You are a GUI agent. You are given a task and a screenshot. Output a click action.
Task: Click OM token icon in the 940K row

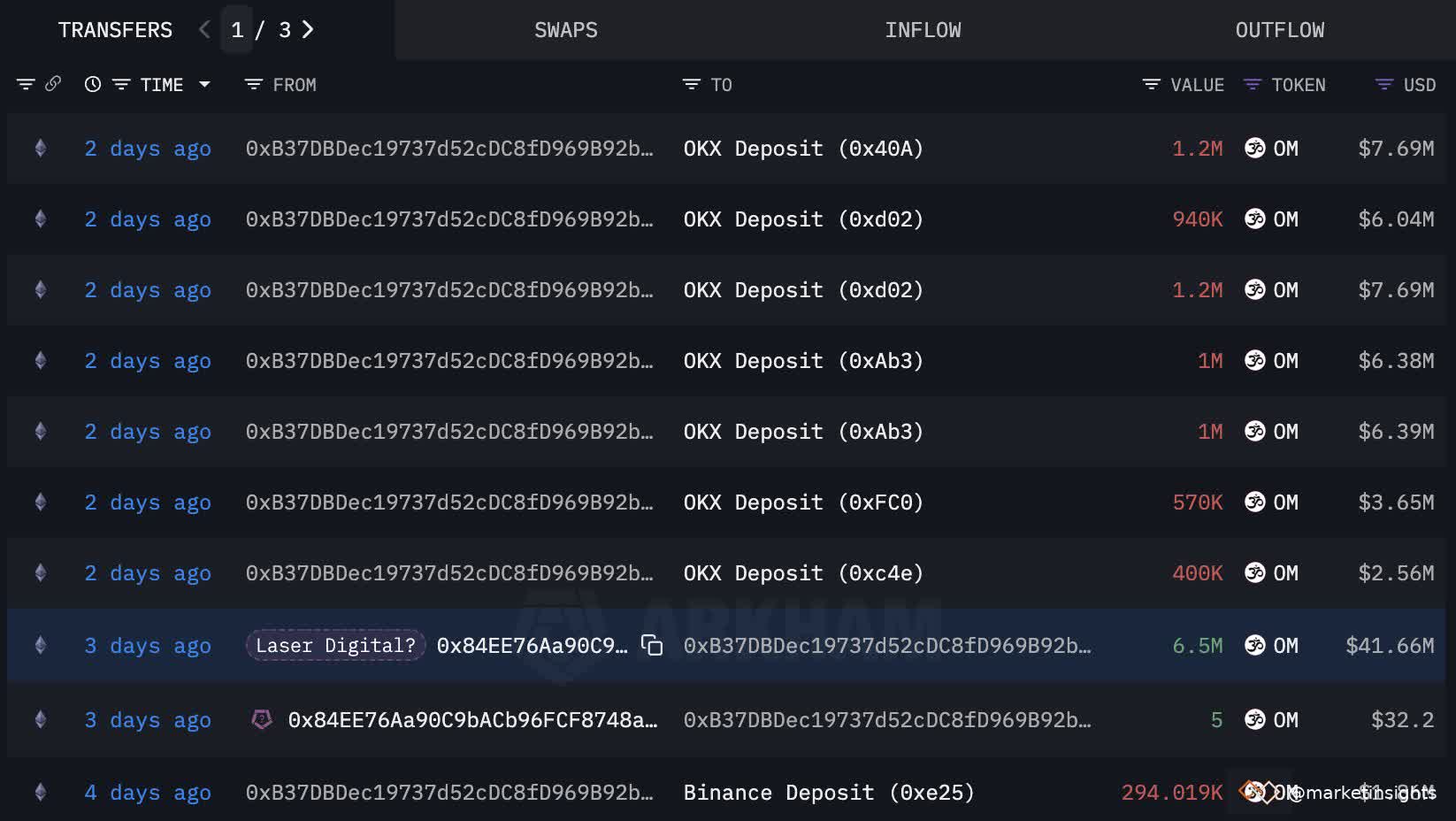click(x=1255, y=219)
